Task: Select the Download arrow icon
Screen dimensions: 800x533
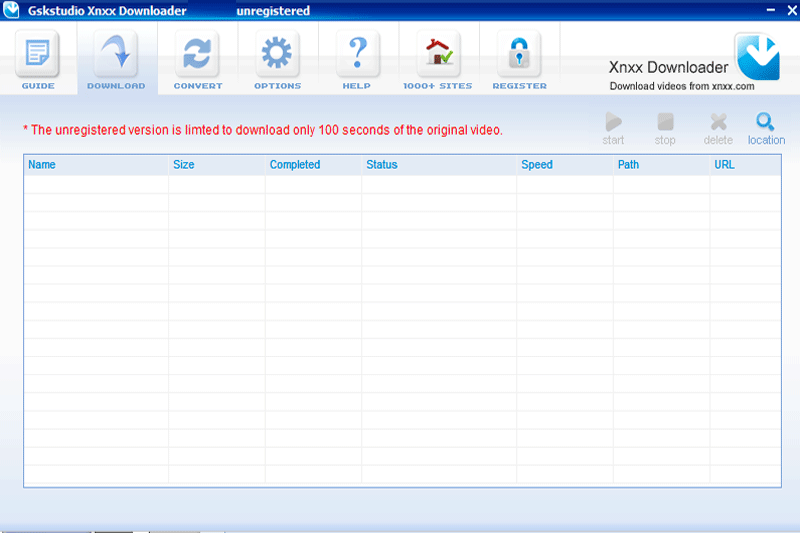Action: pos(116,54)
